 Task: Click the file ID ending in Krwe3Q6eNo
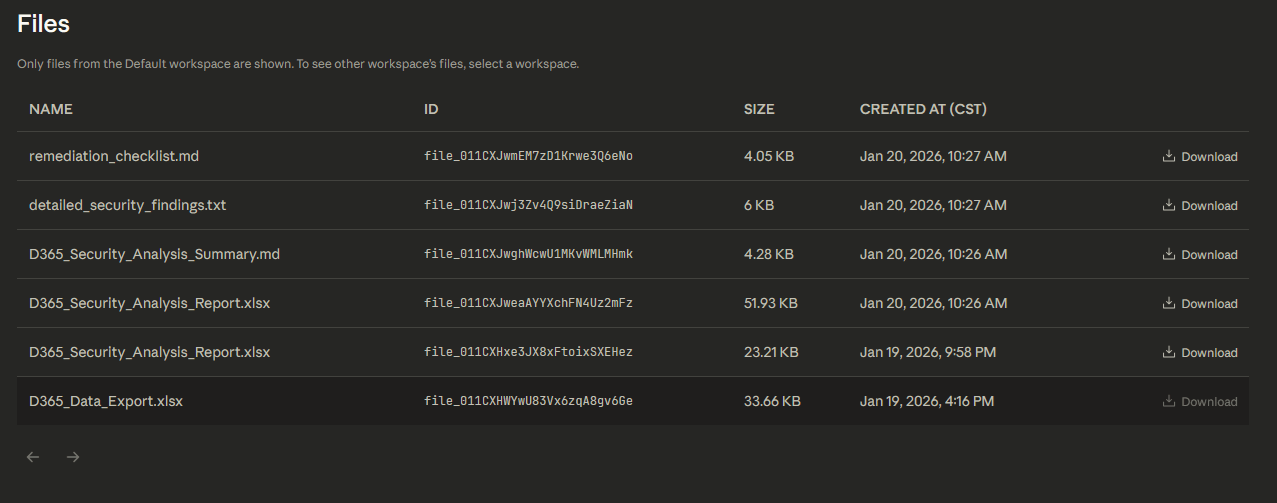coord(528,157)
